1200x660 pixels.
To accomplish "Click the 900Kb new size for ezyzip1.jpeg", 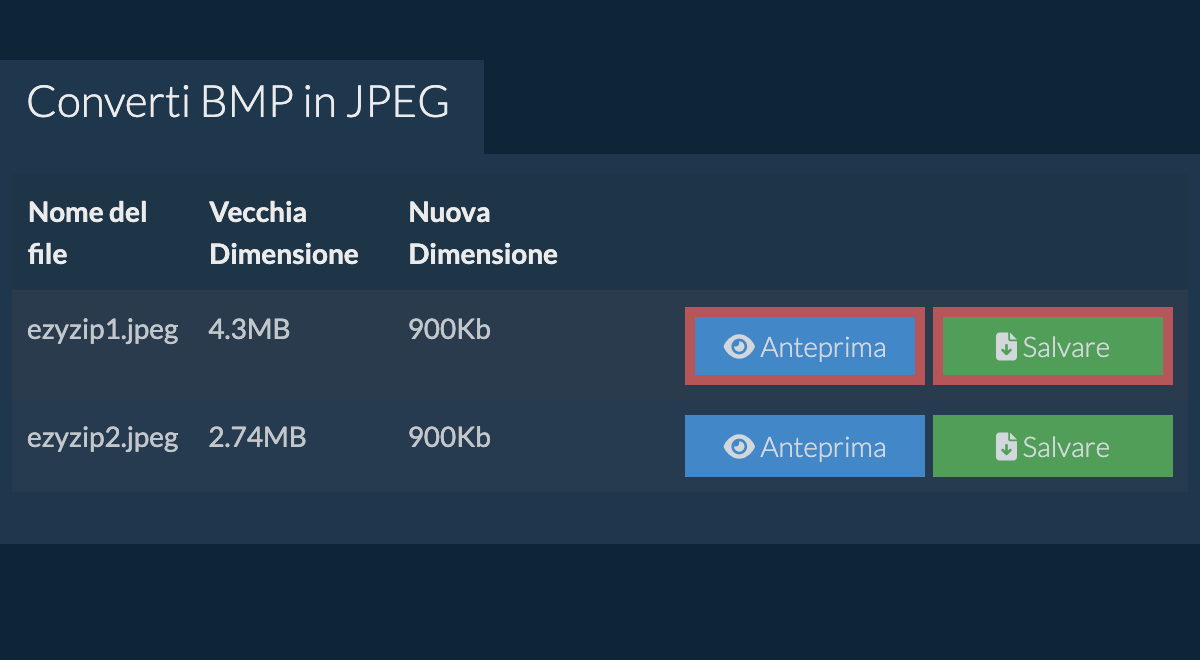I will (449, 330).
